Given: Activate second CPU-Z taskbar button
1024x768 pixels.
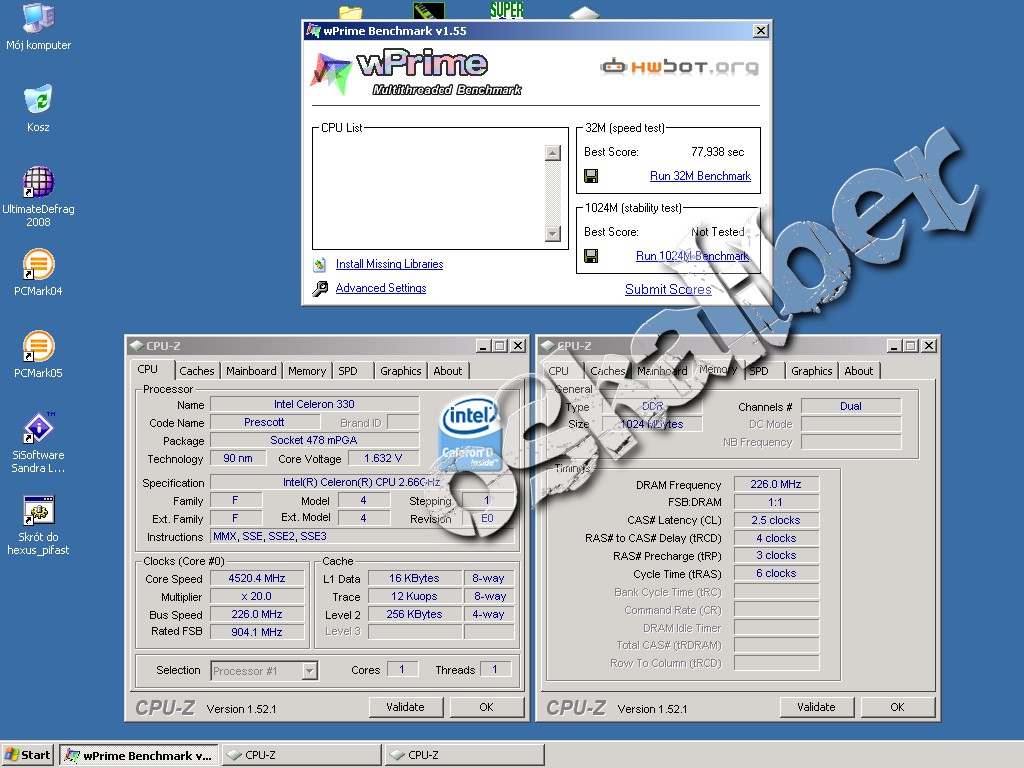Looking at the screenshot, I should click(x=464, y=756).
